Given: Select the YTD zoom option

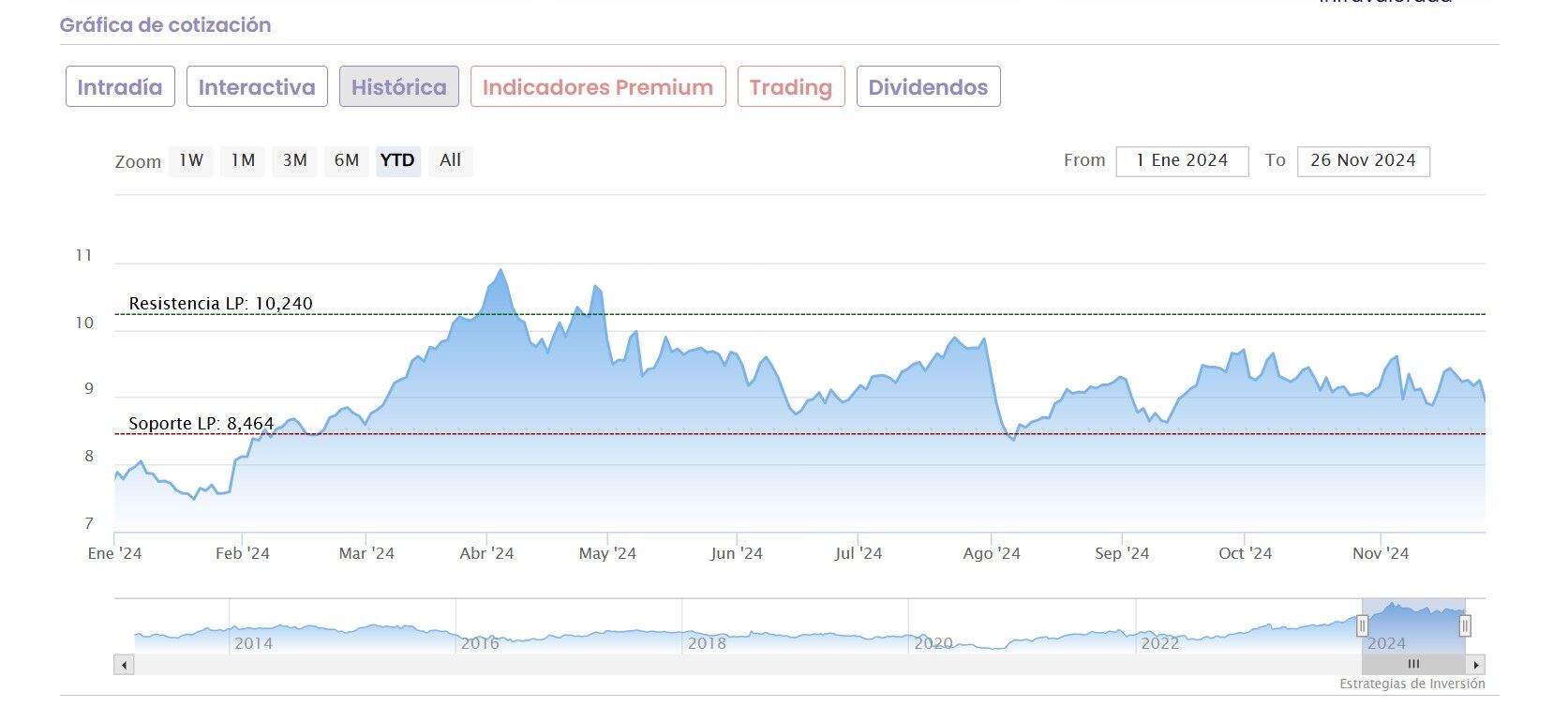Looking at the screenshot, I should [397, 160].
